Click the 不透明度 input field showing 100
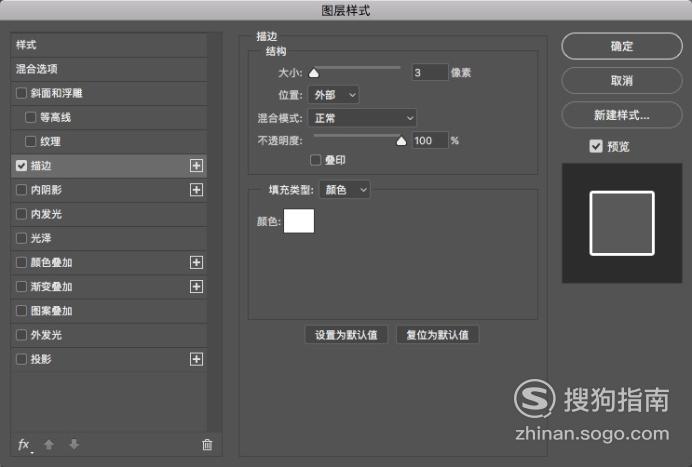Viewport: 692px width, 467px height. (x=430, y=140)
